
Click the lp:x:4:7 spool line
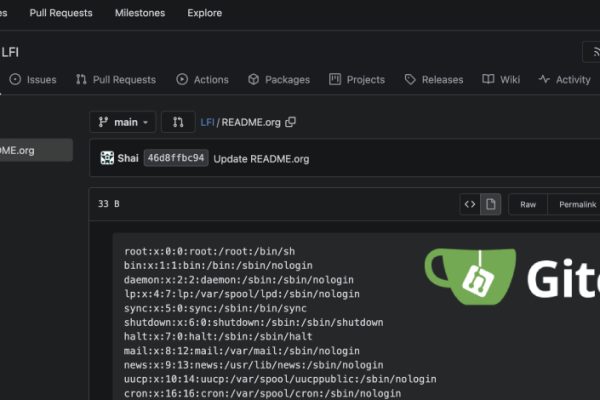click(x=242, y=294)
